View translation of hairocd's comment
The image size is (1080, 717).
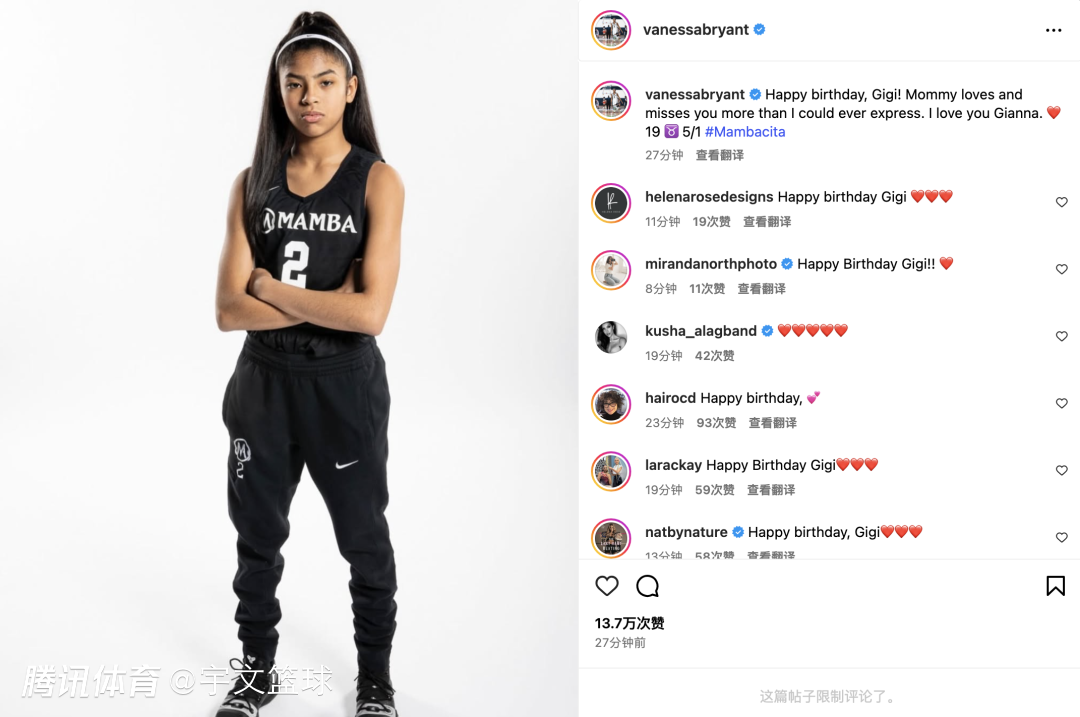point(773,423)
